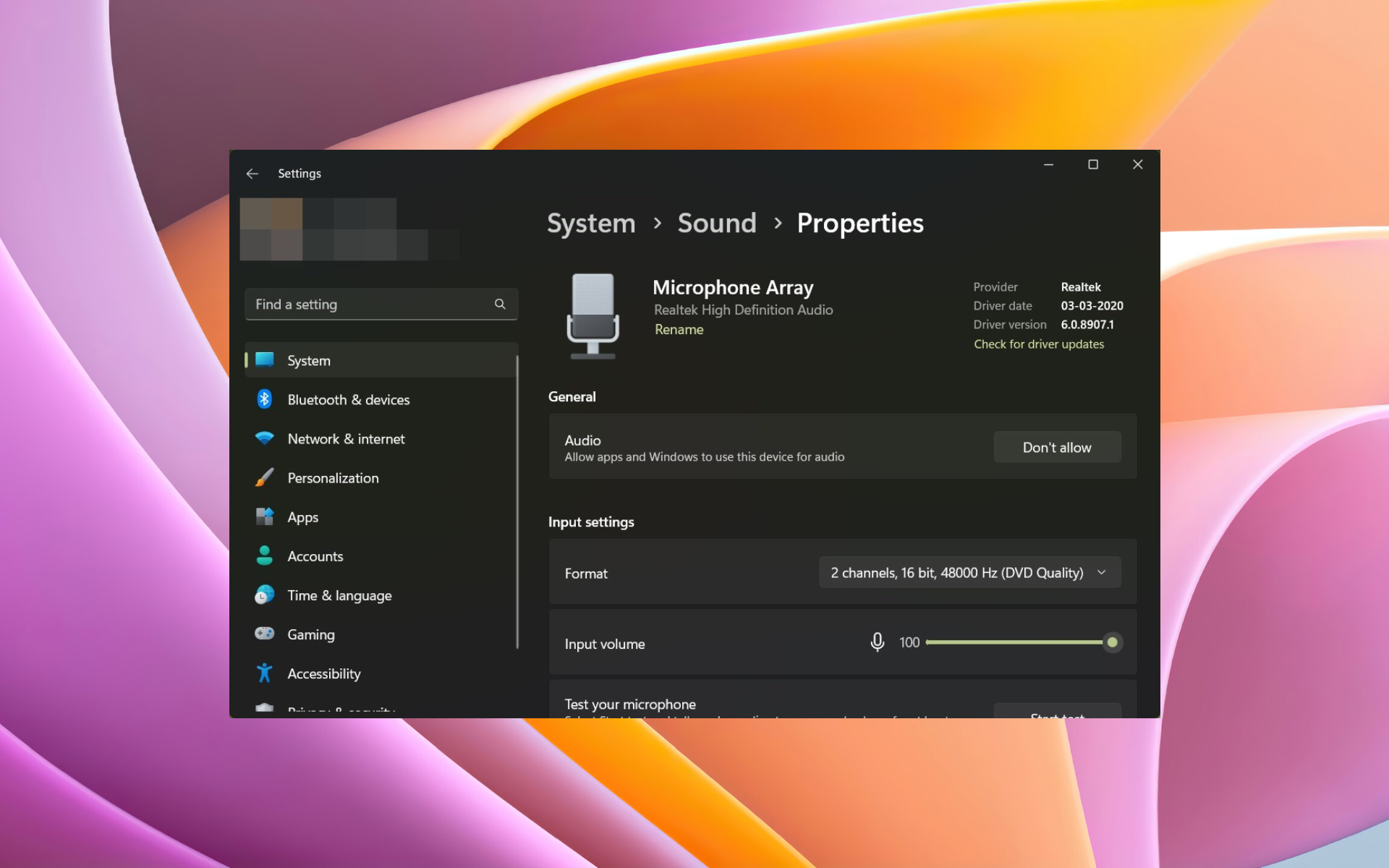Click the Personalization paintbrush icon
The image size is (1389, 868).
click(x=265, y=477)
